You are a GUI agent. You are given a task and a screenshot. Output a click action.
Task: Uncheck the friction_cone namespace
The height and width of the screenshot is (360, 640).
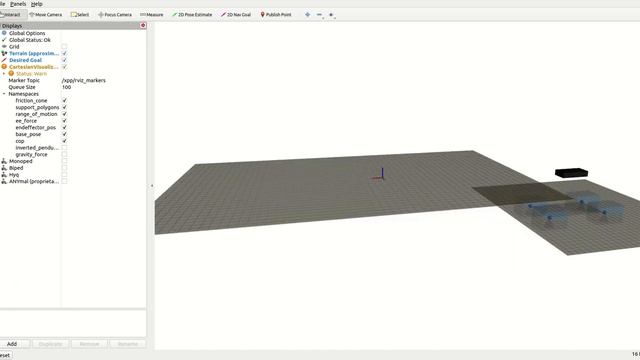coord(64,100)
